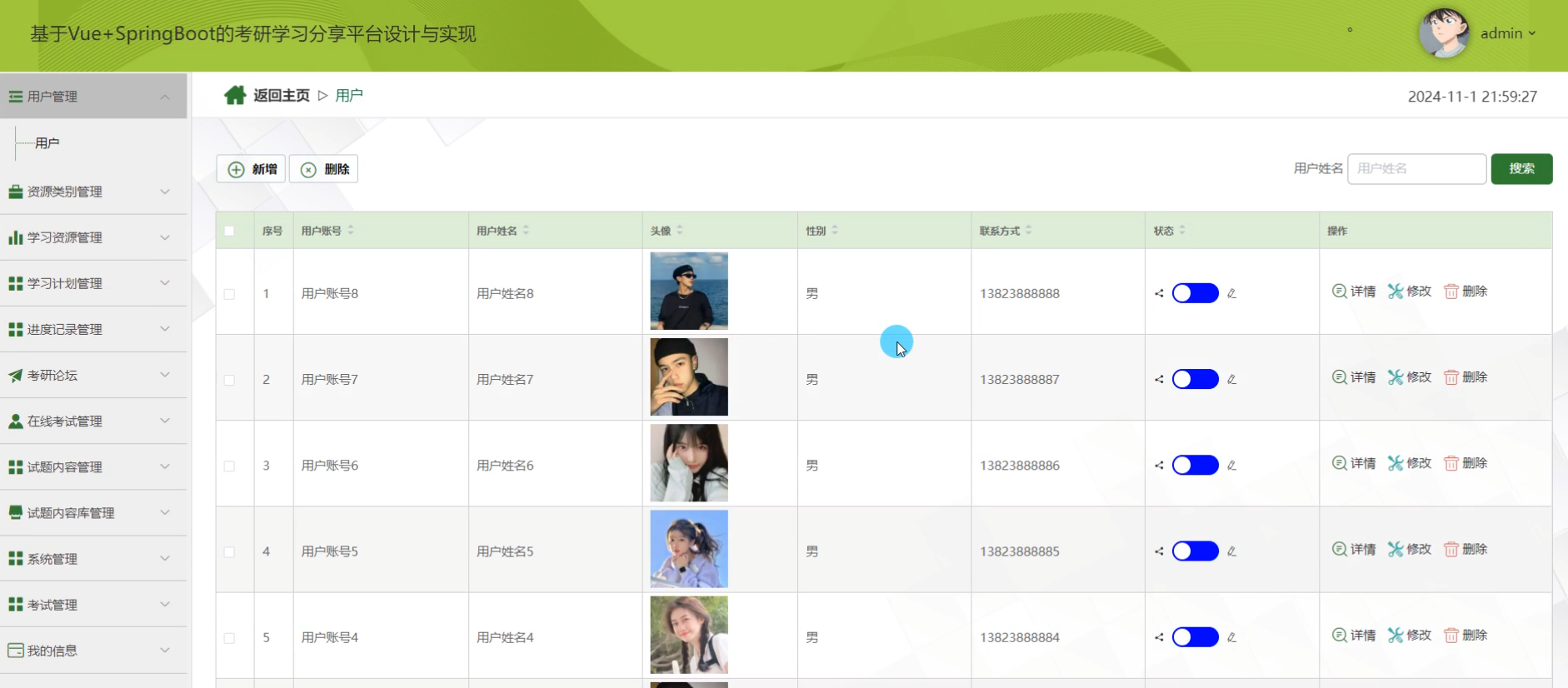This screenshot has height=688, width=1568.
Task: Click the share icon beside 用户账号7 status switch
Action: [1159, 379]
